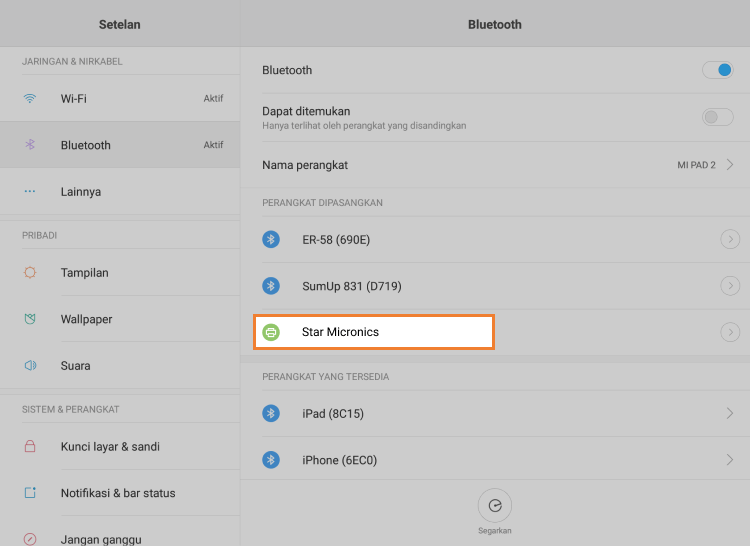Open details arrow for SumUp 831 (D719)
The width and height of the screenshot is (750, 546).
[730, 286]
